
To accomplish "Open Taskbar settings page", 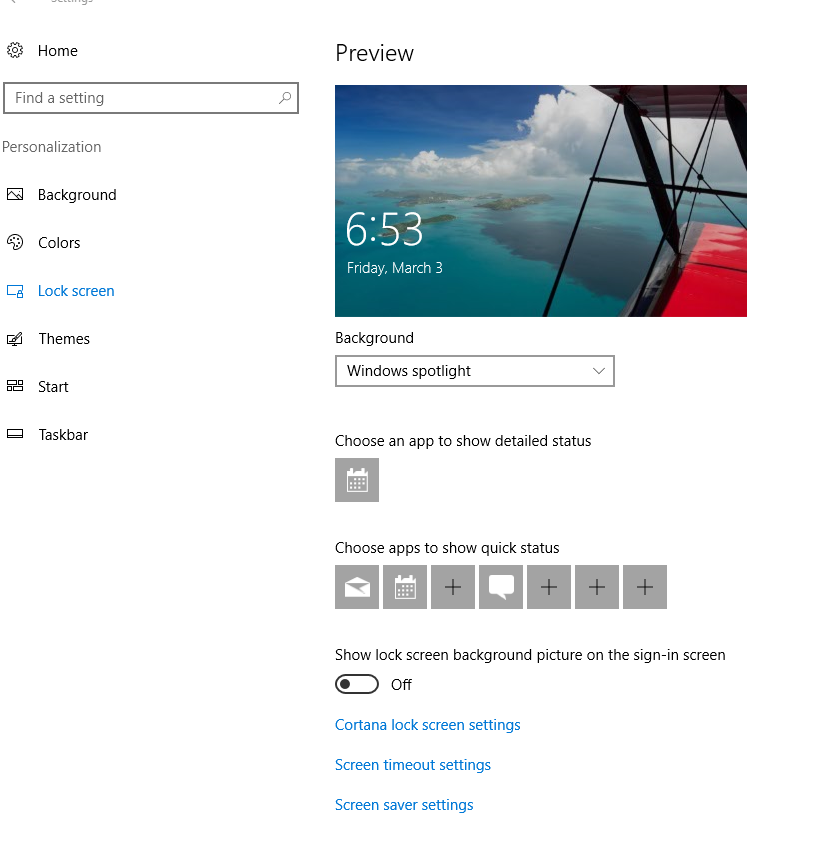I will click(x=63, y=434).
